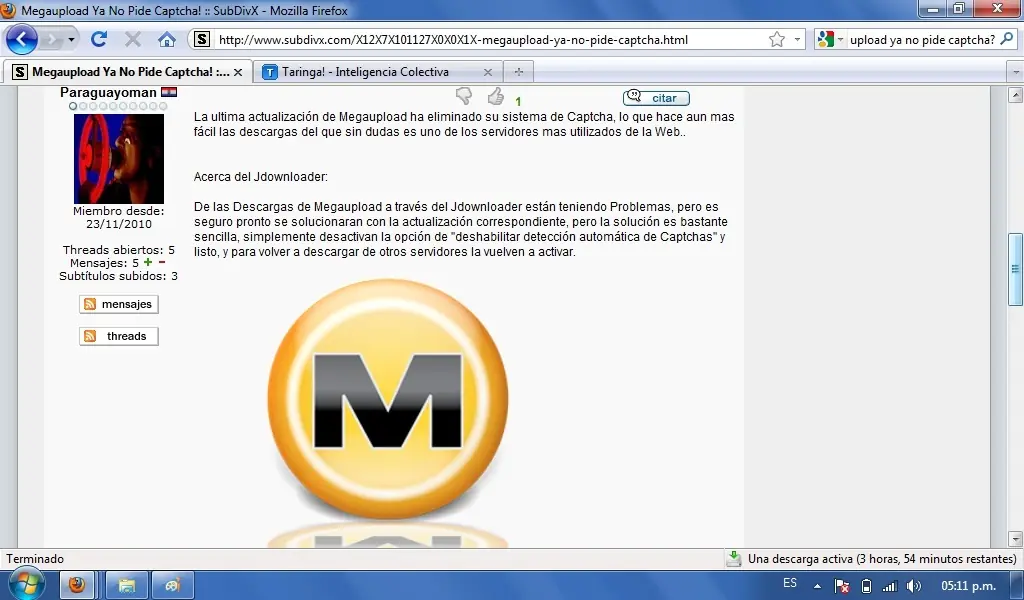Click the user reputation dots bar
The image size is (1024, 600).
click(x=118, y=106)
